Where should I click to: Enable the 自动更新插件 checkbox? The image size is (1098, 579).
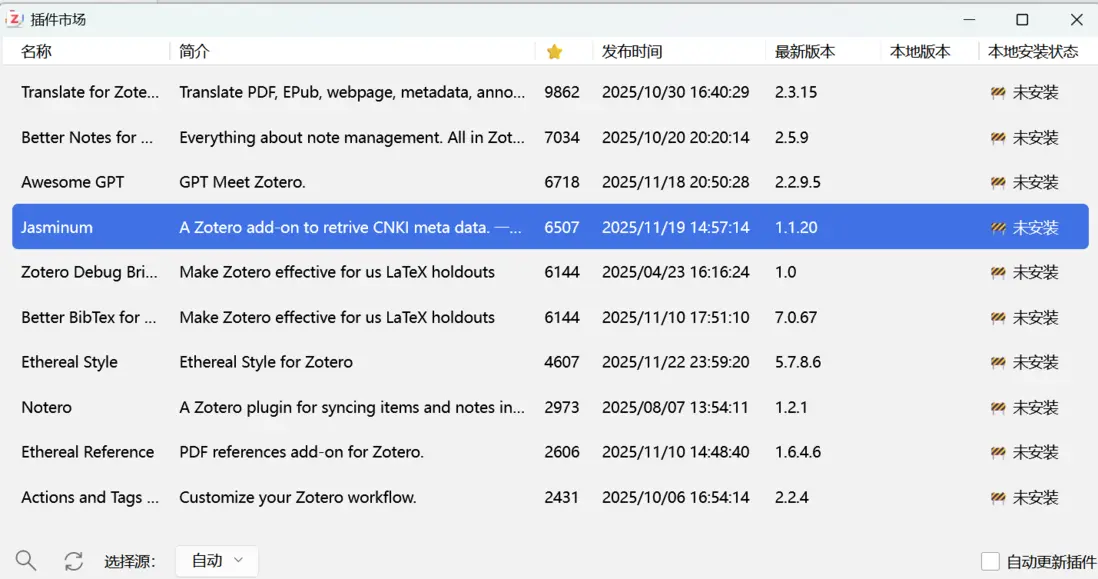click(990, 562)
